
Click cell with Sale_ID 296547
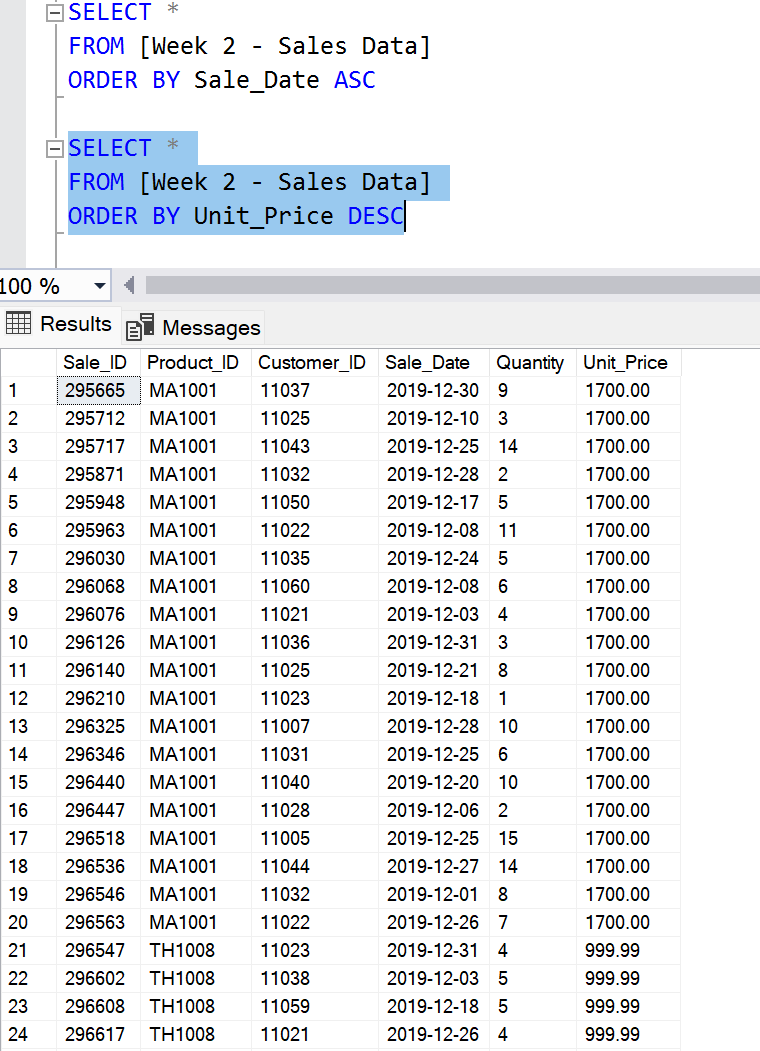(x=99, y=950)
